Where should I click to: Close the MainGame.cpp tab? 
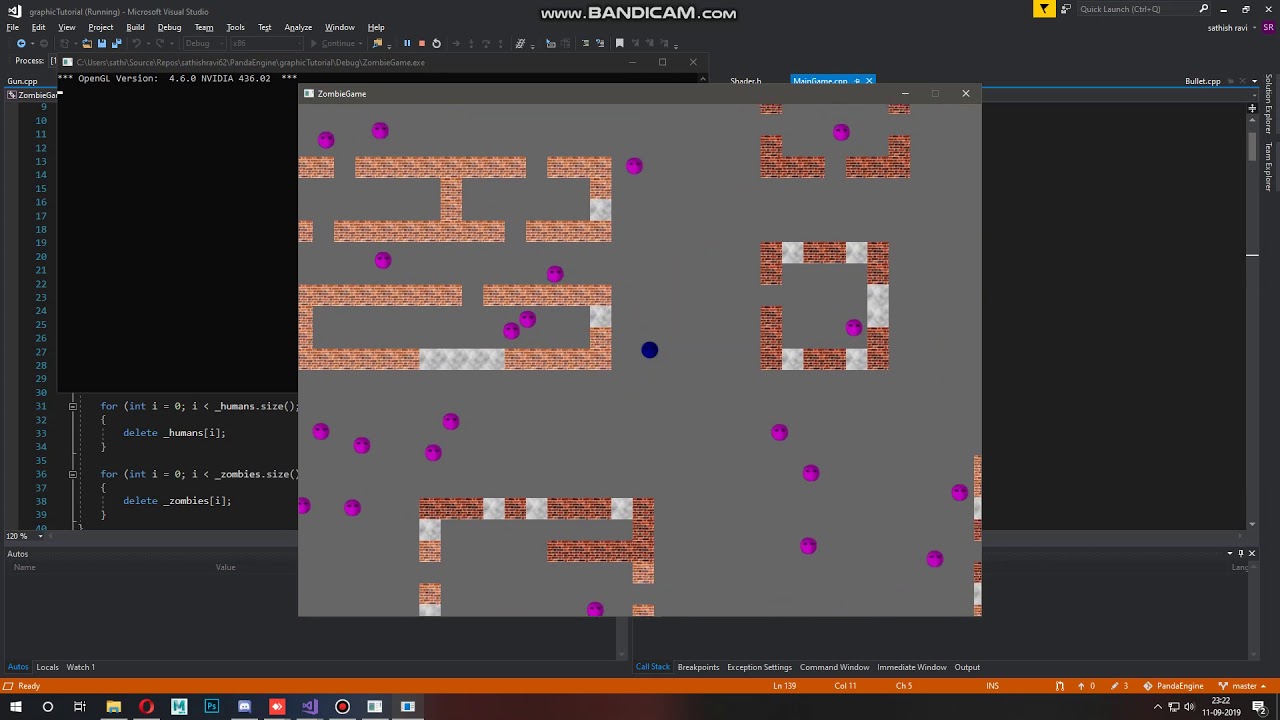(x=869, y=81)
